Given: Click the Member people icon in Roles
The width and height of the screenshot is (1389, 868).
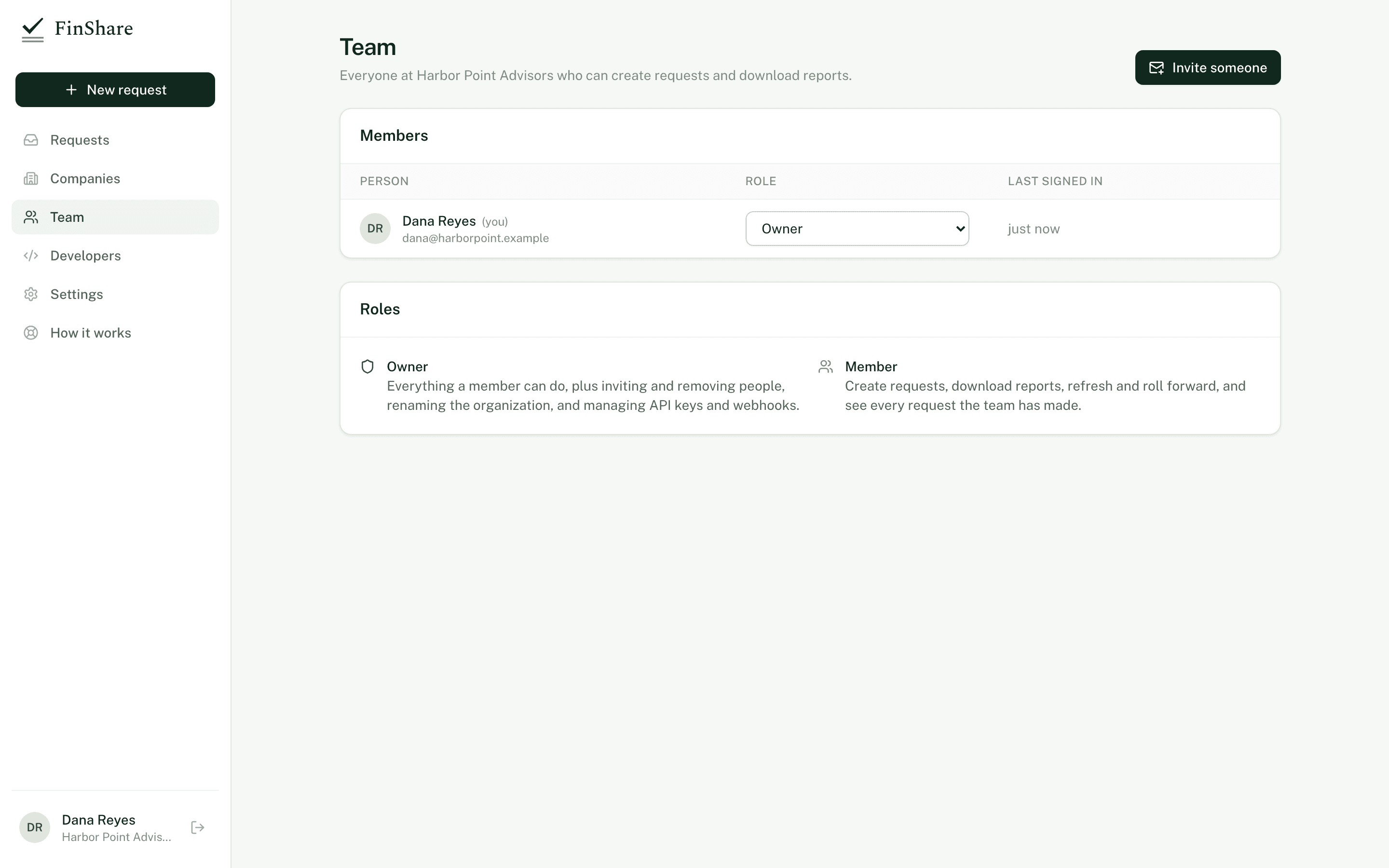Looking at the screenshot, I should (x=825, y=366).
